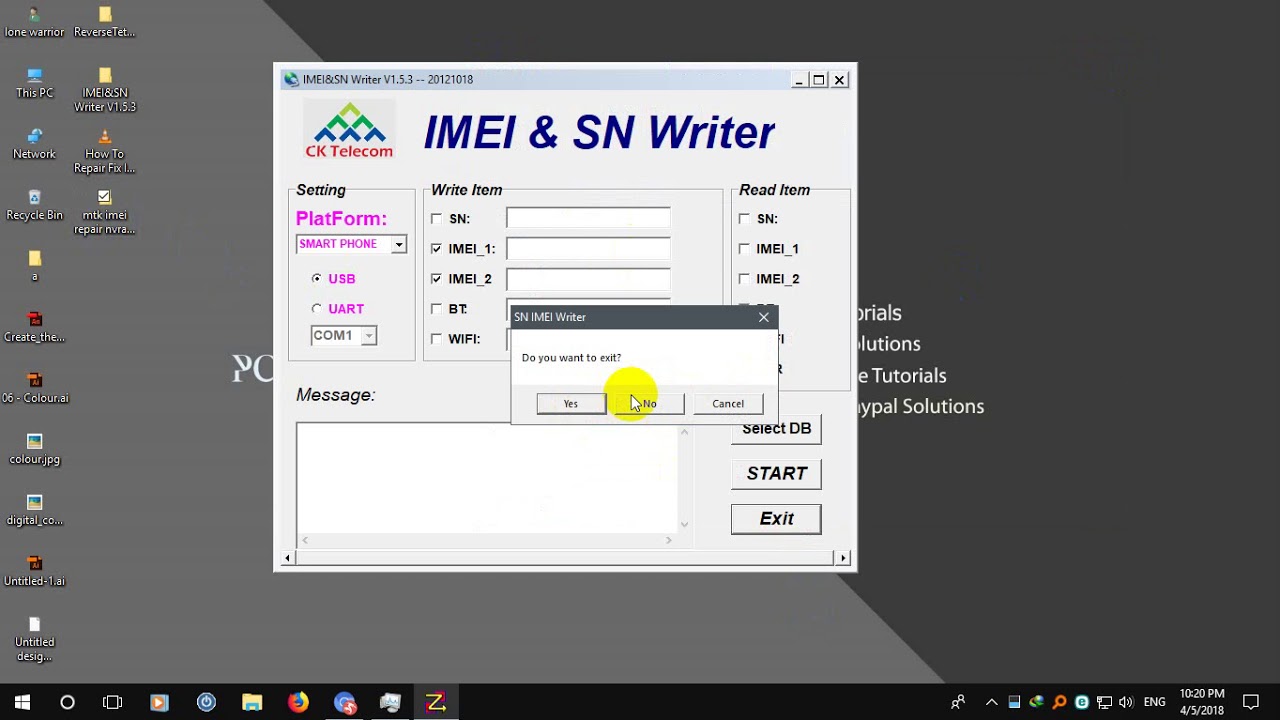
Task: Select the digital_co... image file
Action: (34, 510)
